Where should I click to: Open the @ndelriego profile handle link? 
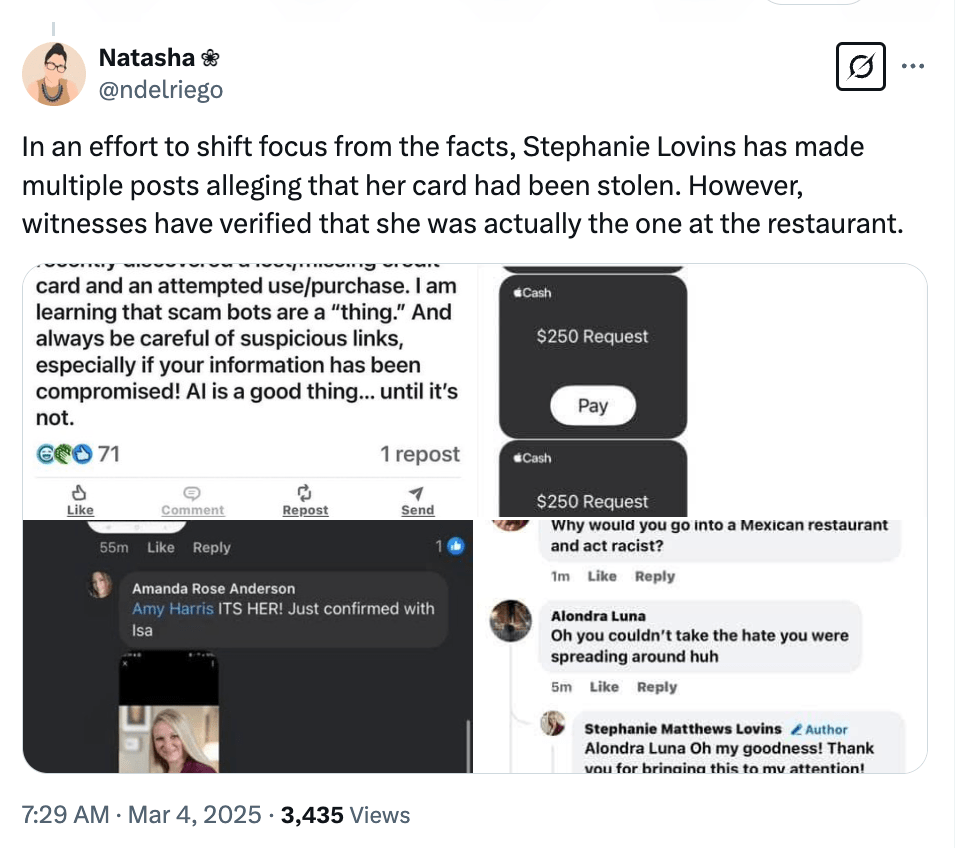161,90
